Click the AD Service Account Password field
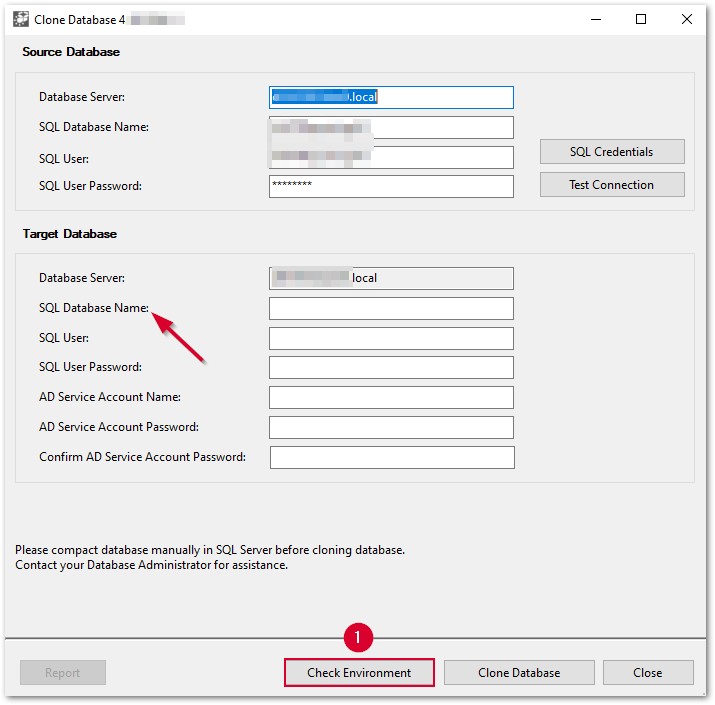Screen dimensions: 715x705 pyautogui.click(x=391, y=427)
